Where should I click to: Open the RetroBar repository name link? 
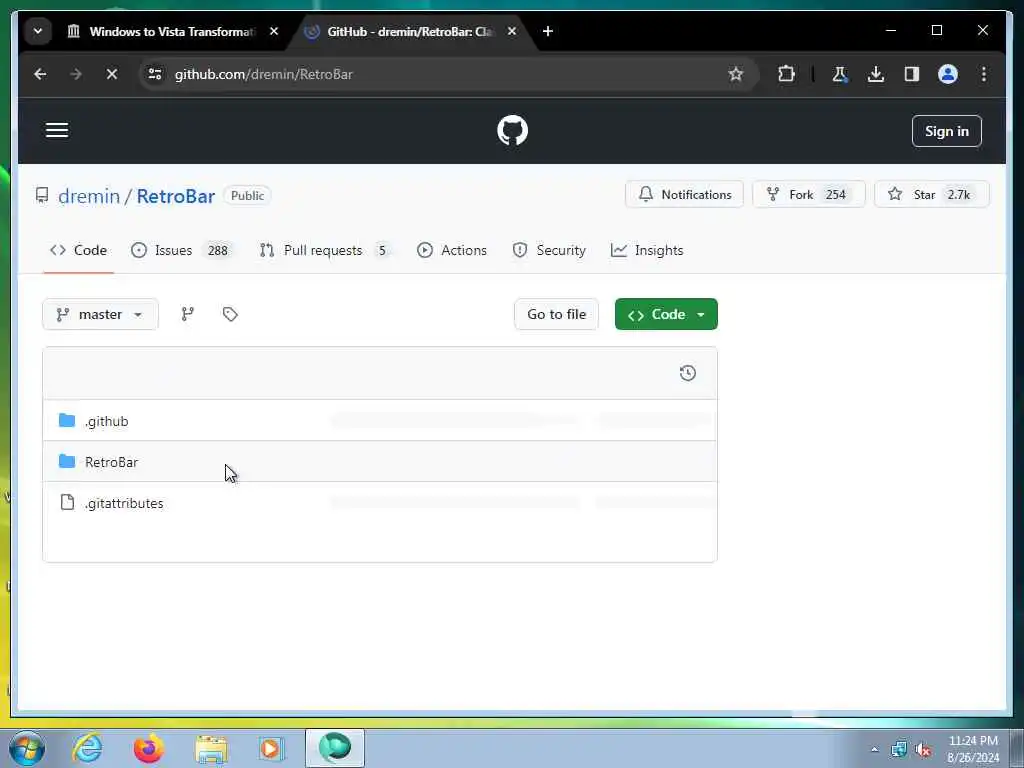click(175, 196)
